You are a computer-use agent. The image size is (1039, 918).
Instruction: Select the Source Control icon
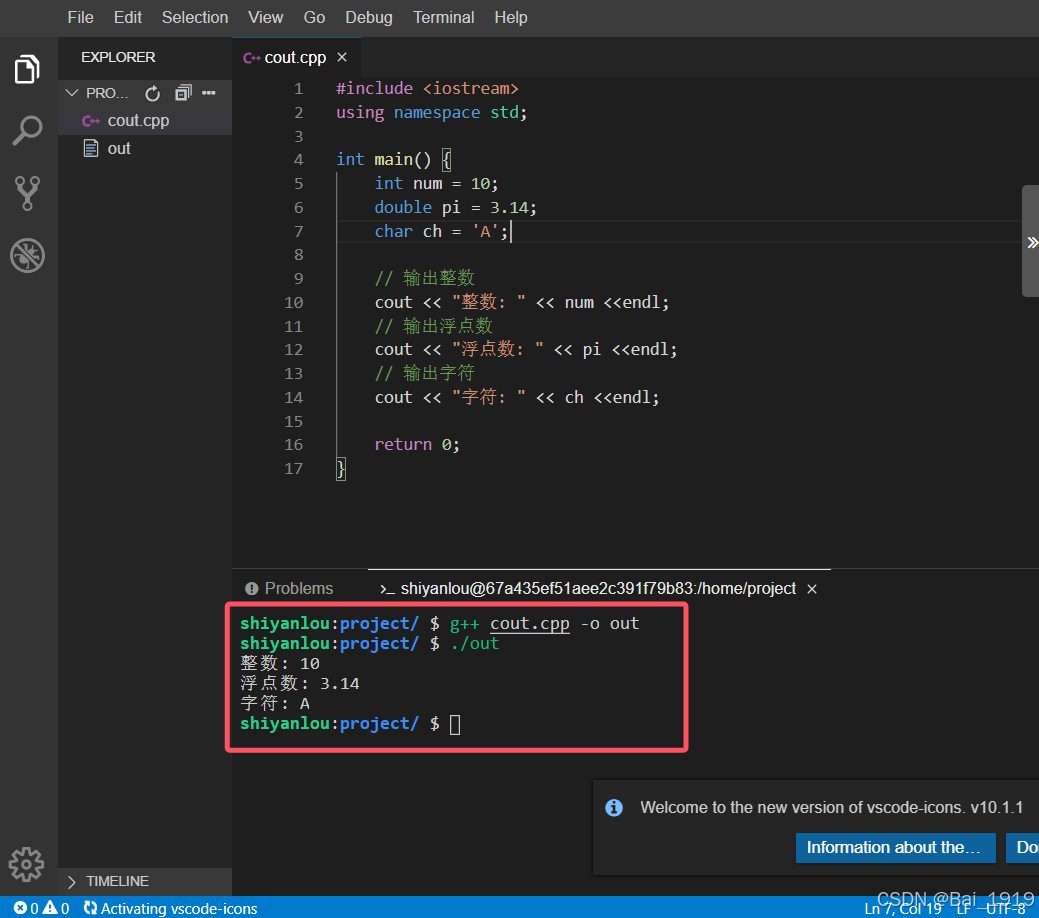point(26,192)
